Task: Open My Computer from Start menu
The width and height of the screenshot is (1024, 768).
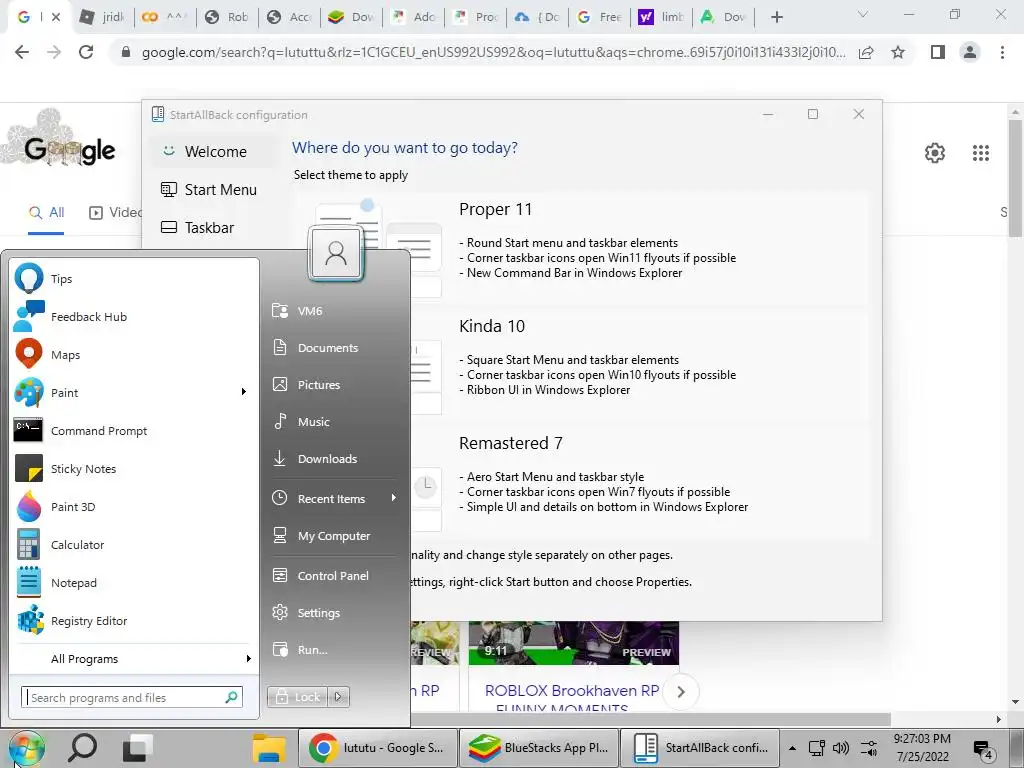Action: [x=335, y=536]
